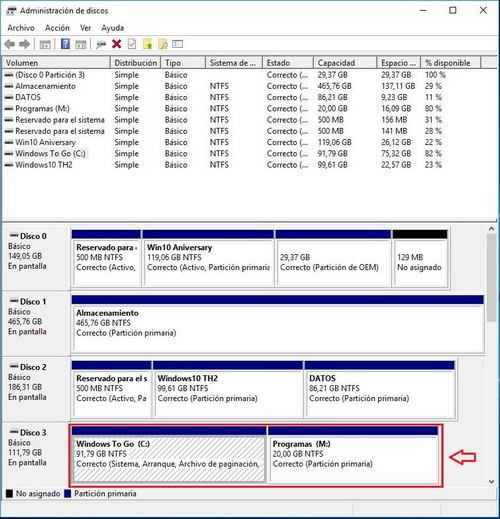Click the Disco 2 disk icon
The height and width of the screenshot is (519, 500).
(14, 366)
